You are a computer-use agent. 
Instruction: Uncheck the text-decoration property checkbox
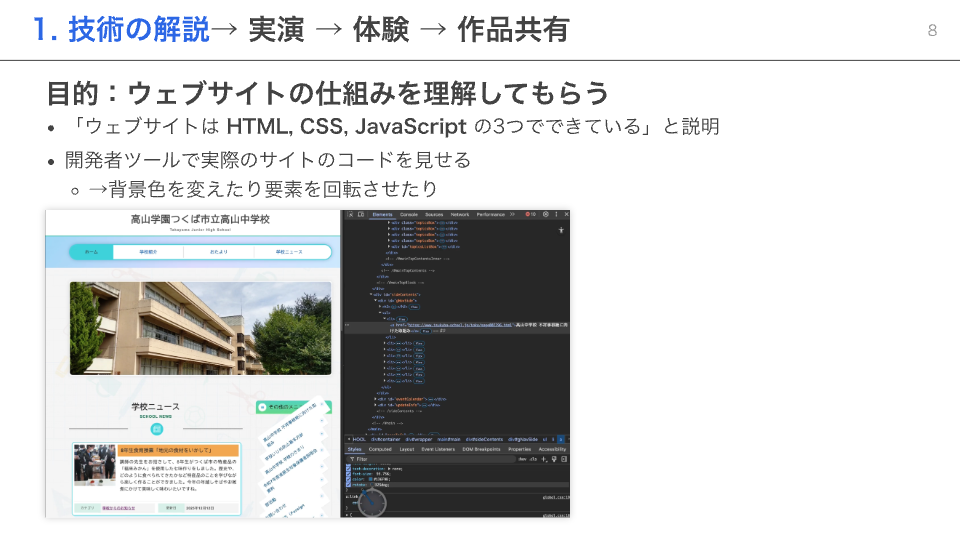pyautogui.click(x=348, y=469)
